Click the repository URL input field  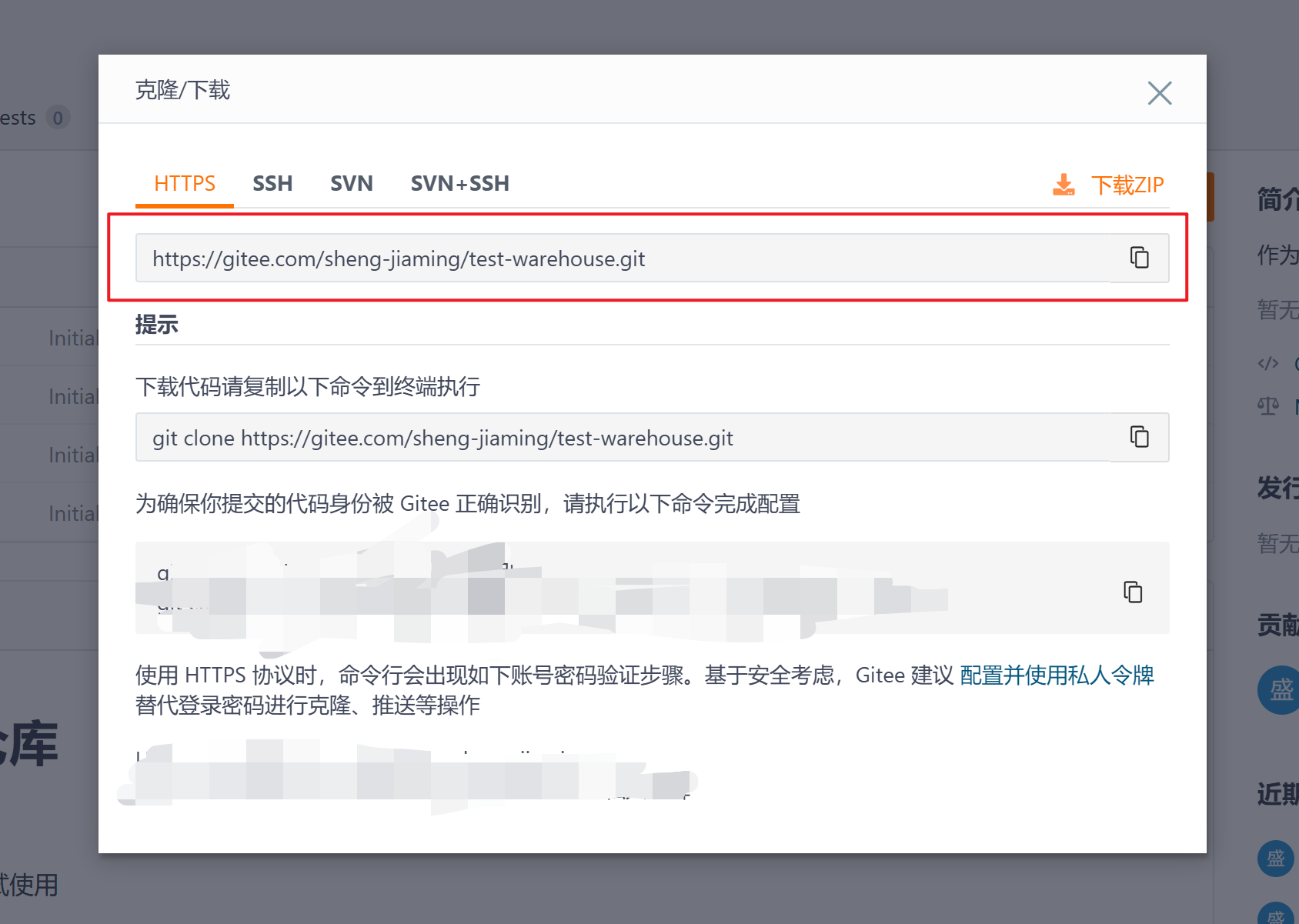[x=623, y=259]
